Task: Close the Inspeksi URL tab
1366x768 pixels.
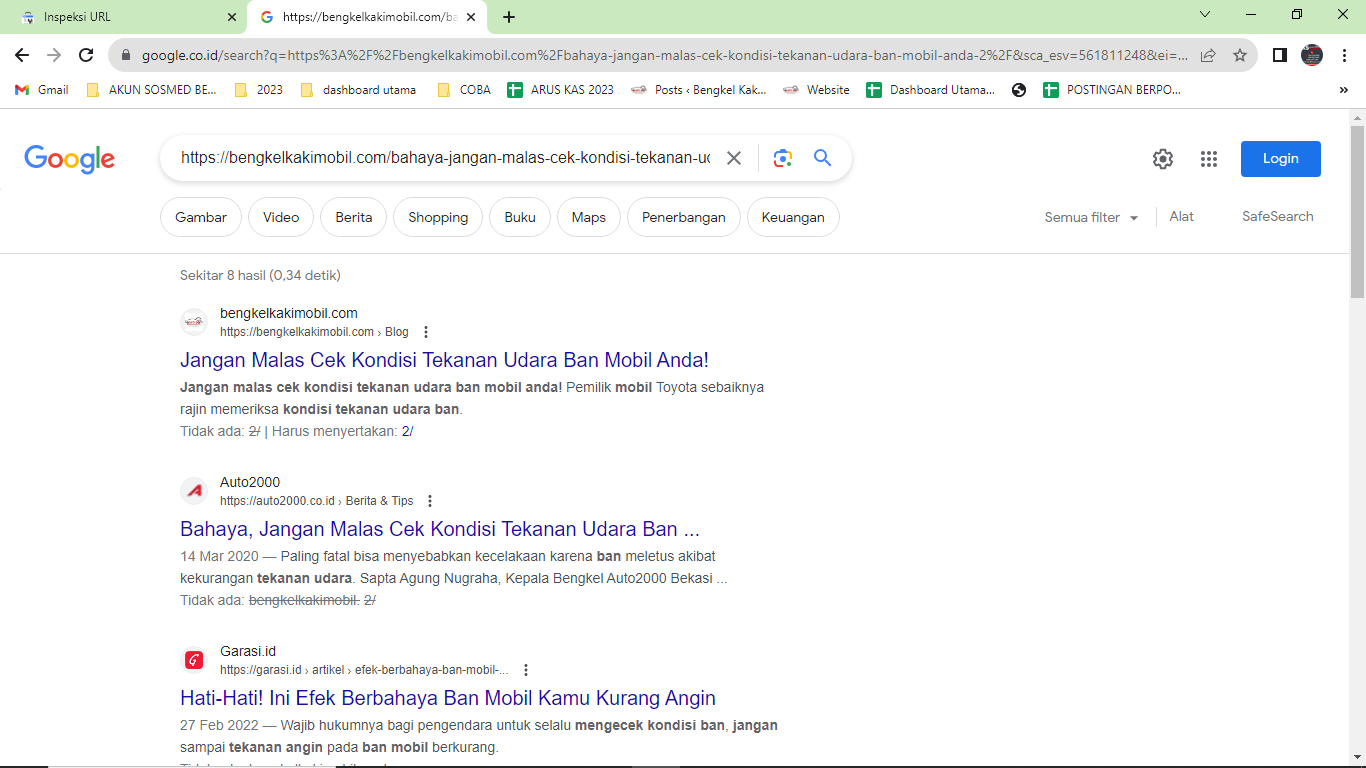Action: (232, 17)
